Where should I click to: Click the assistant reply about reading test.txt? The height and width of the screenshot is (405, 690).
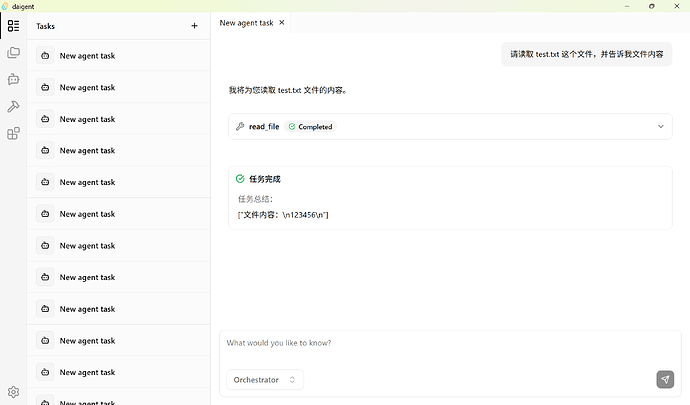(x=288, y=90)
